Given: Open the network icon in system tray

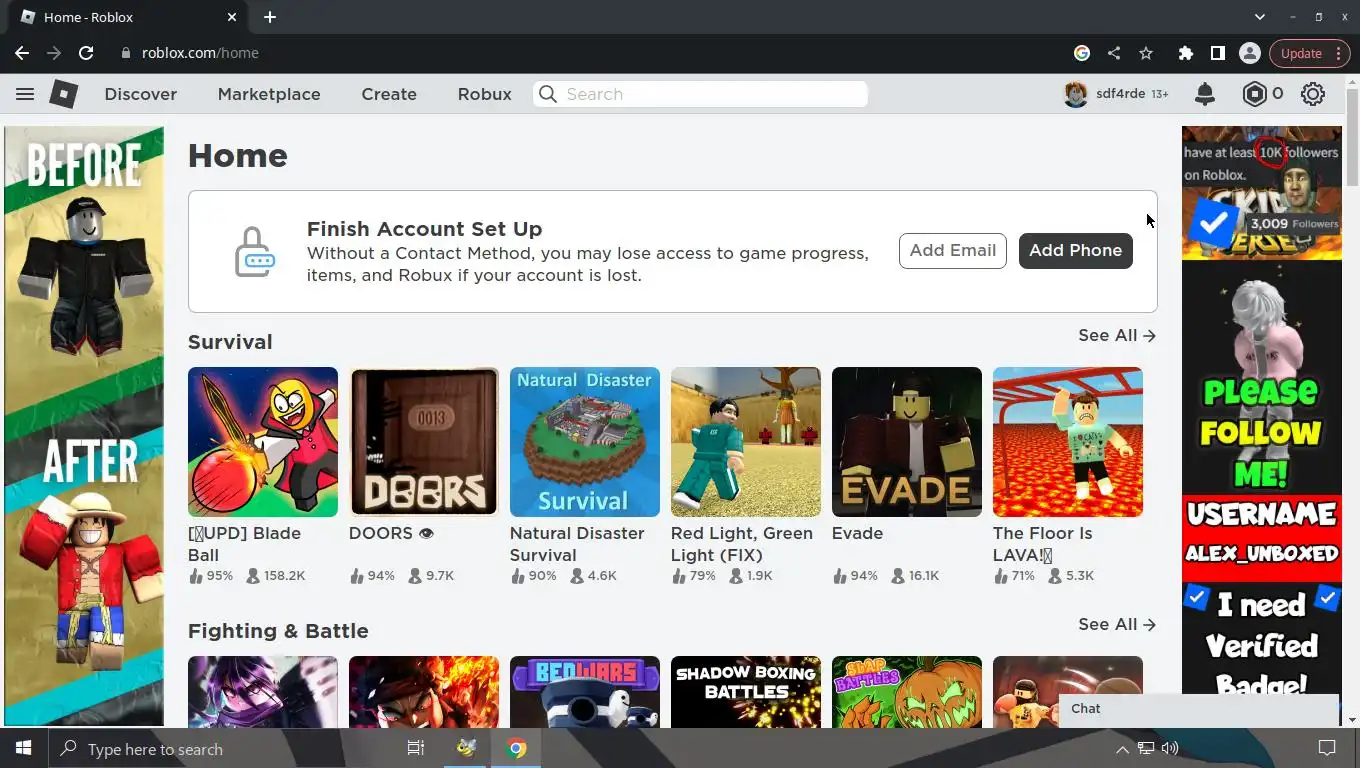Looking at the screenshot, I should [x=1146, y=749].
